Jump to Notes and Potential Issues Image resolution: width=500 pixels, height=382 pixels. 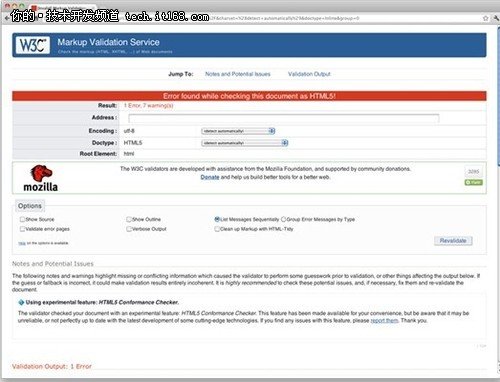[238, 74]
